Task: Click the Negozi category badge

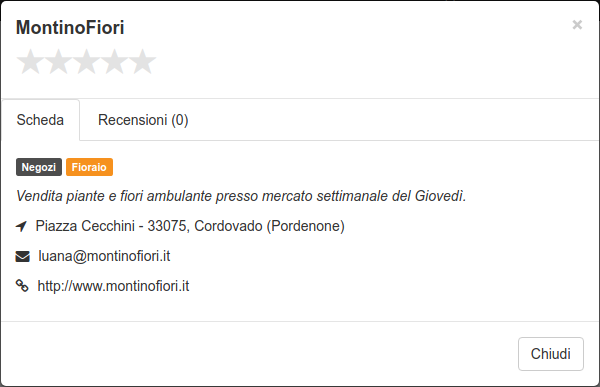Action: click(x=39, y=167)
